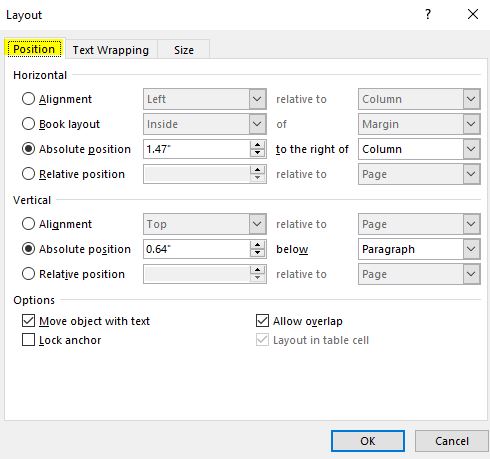Choose the Book layout radio option
The image size is (490, 459).
point(28,124)
